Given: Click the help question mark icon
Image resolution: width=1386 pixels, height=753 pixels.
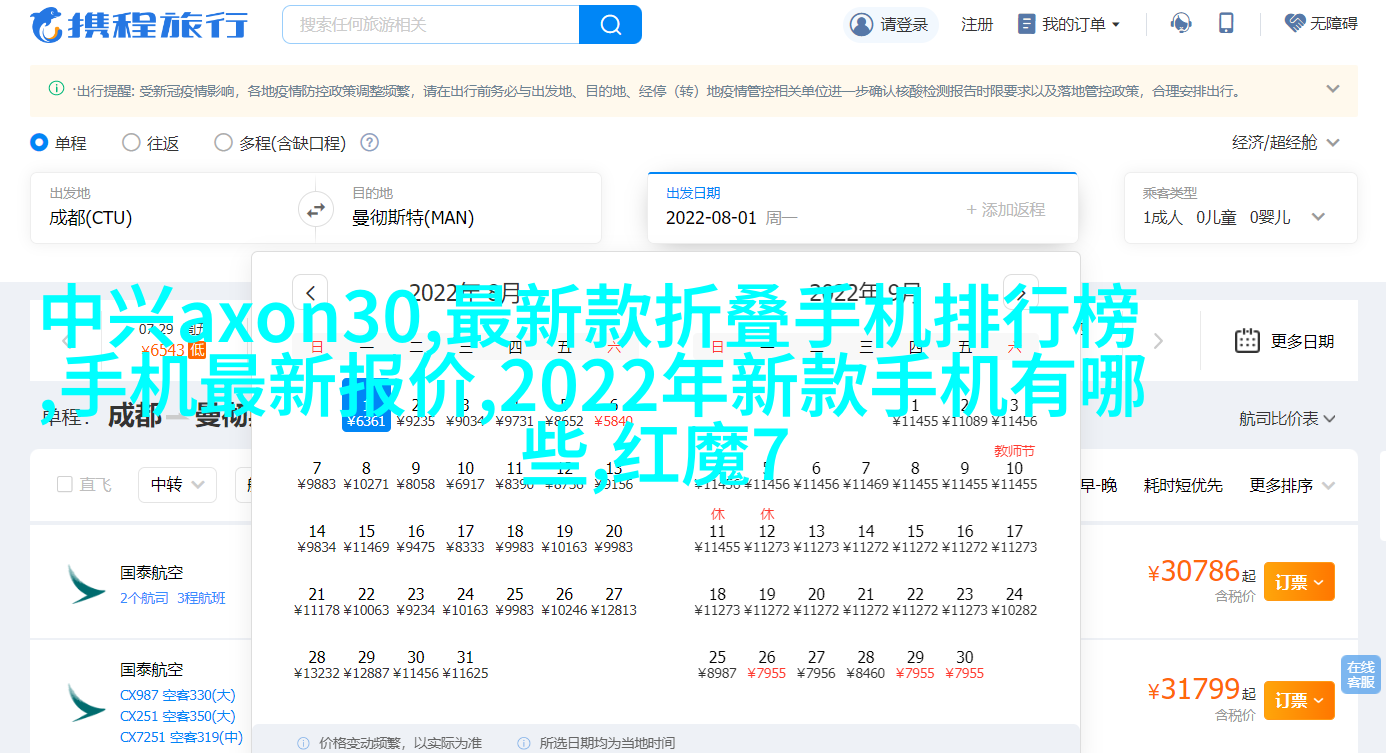Looking at the screenshot, I should point(369,143).
